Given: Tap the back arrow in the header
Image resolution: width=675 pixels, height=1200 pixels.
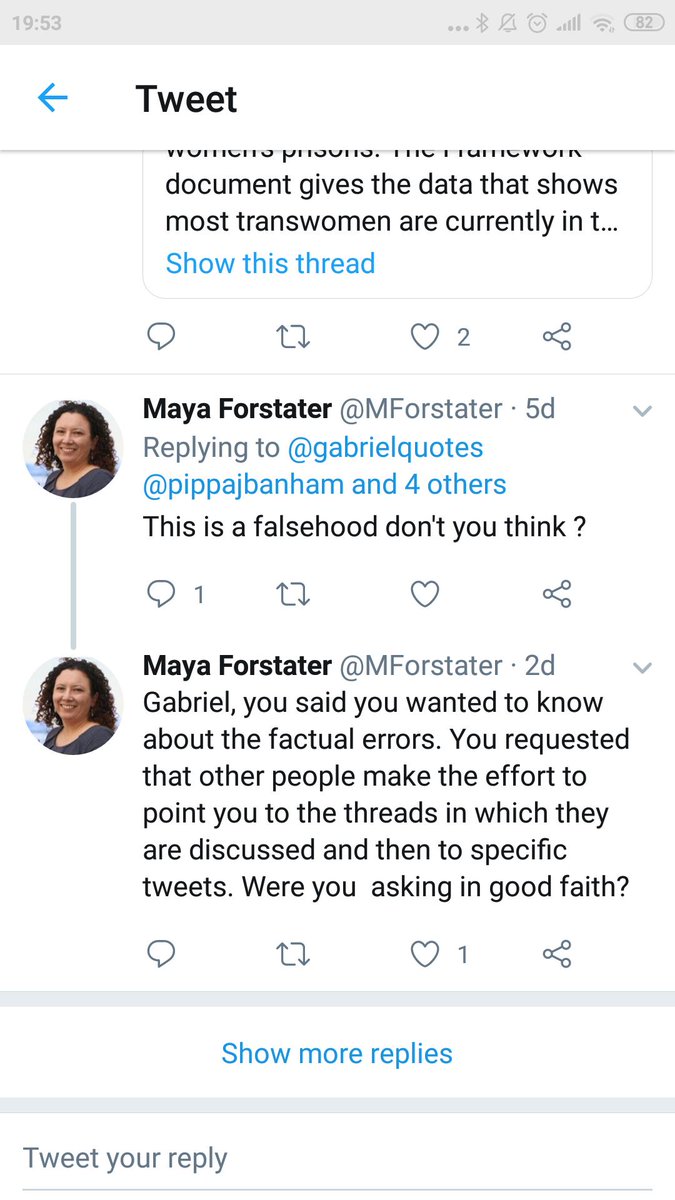Looking at the screenshot, I should [x=52, y=98].
